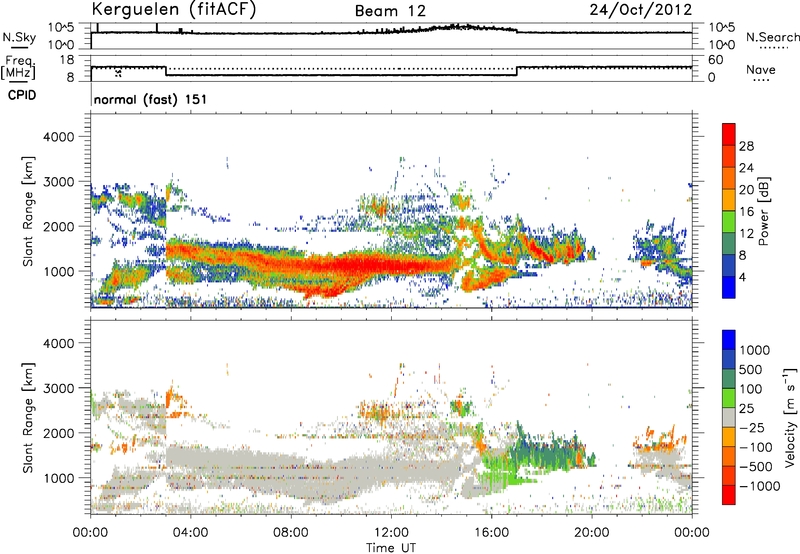
Task: Click the '1000' velocity colorbar value
Action: coord(755,350)
